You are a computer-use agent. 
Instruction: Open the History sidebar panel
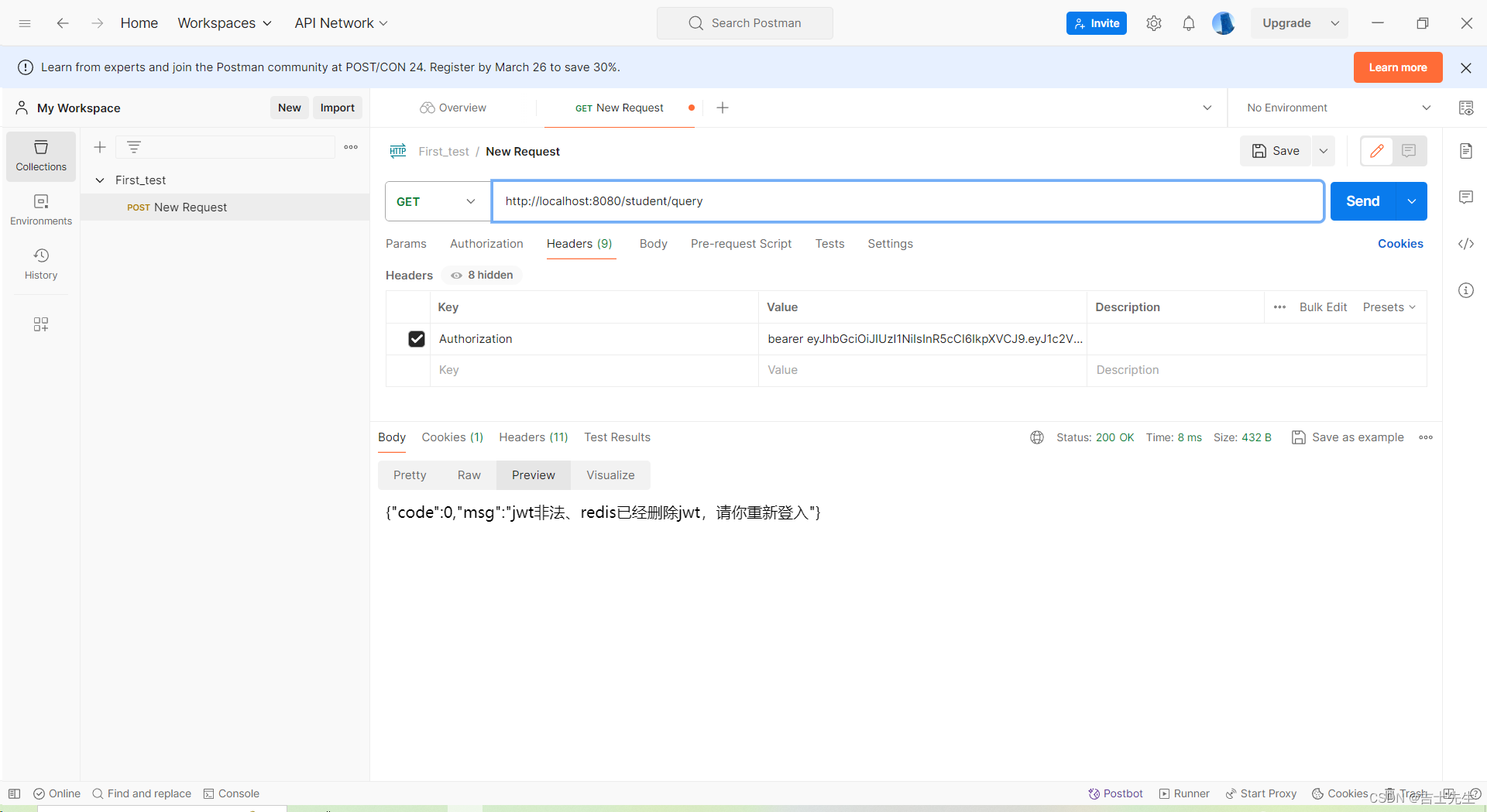coord(41,264)
